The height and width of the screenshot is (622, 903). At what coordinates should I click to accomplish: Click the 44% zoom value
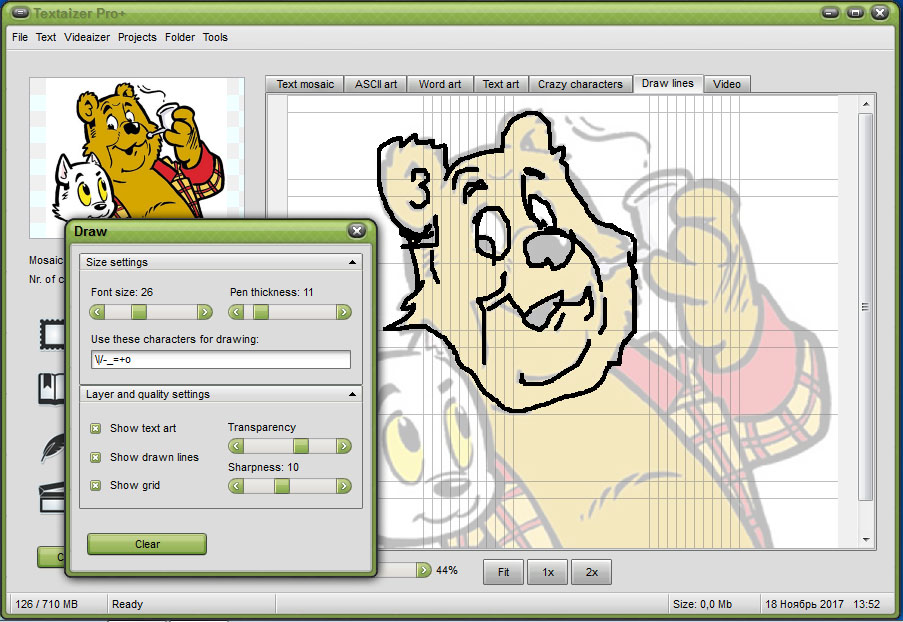coord(447,570)
